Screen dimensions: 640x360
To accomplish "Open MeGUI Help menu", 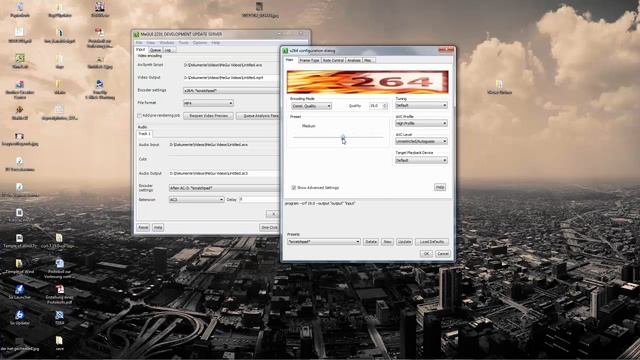I will pyautogui.click(x=216, y=43).
